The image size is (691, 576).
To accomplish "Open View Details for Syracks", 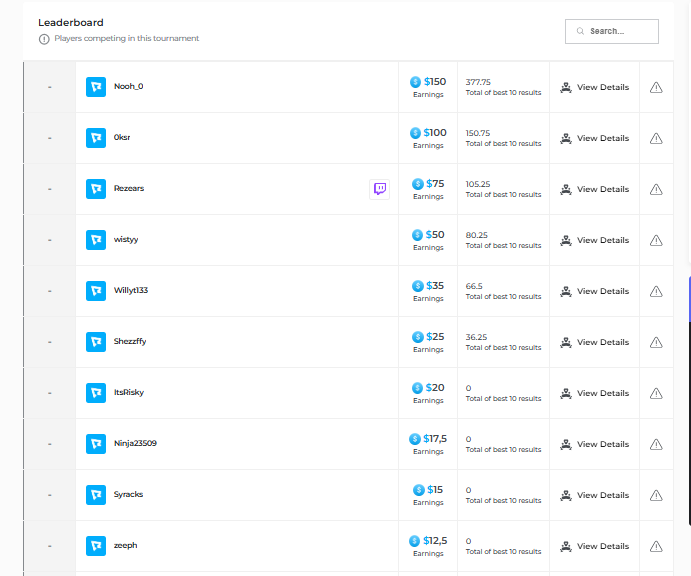I will 594,495.
